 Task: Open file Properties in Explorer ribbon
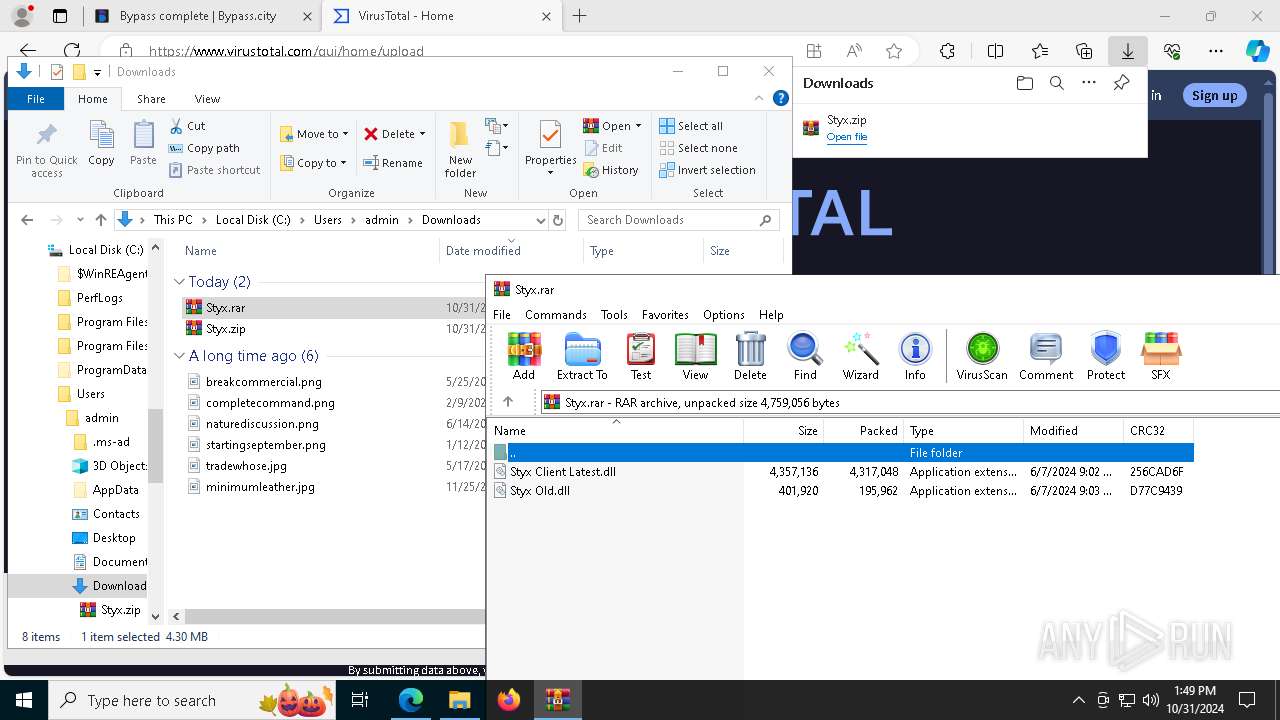(550, 148)
